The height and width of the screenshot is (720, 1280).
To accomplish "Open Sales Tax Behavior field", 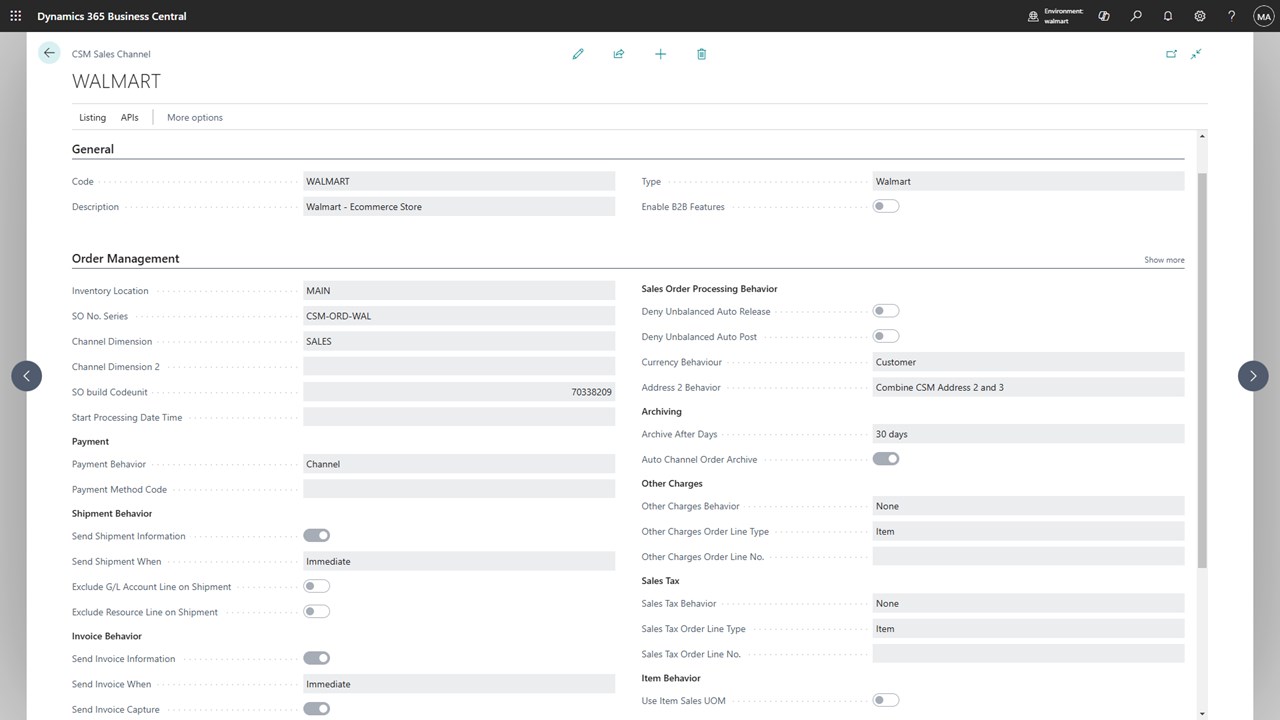I will click(1028, 603).
